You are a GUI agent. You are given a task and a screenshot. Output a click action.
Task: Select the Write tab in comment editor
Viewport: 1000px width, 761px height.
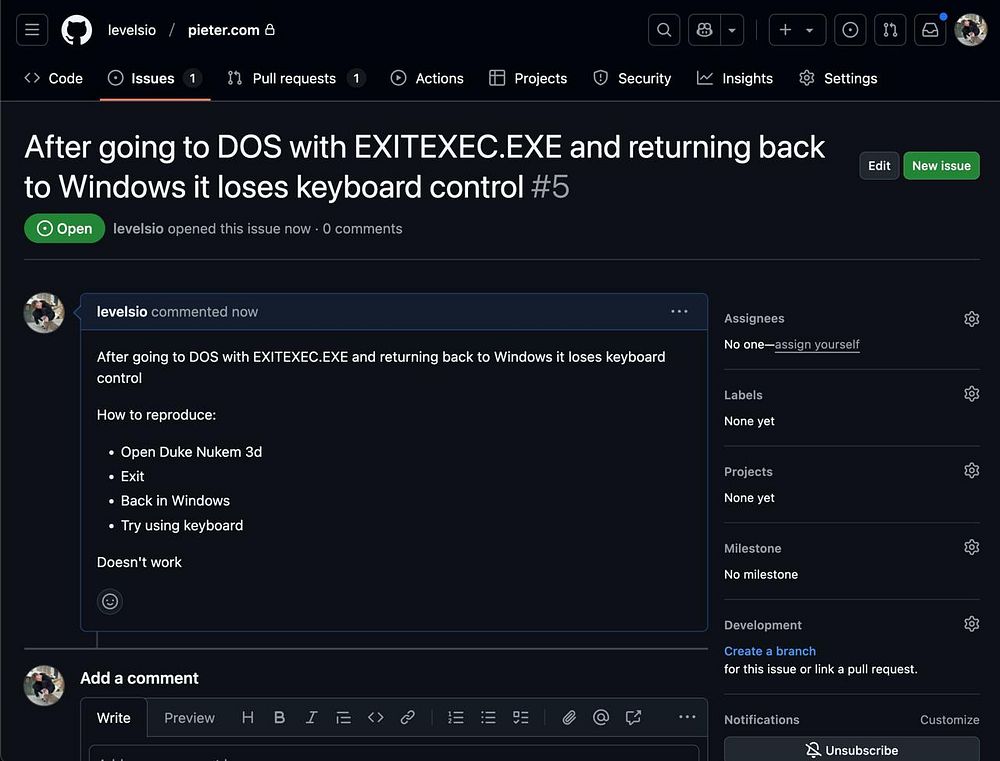114,718
